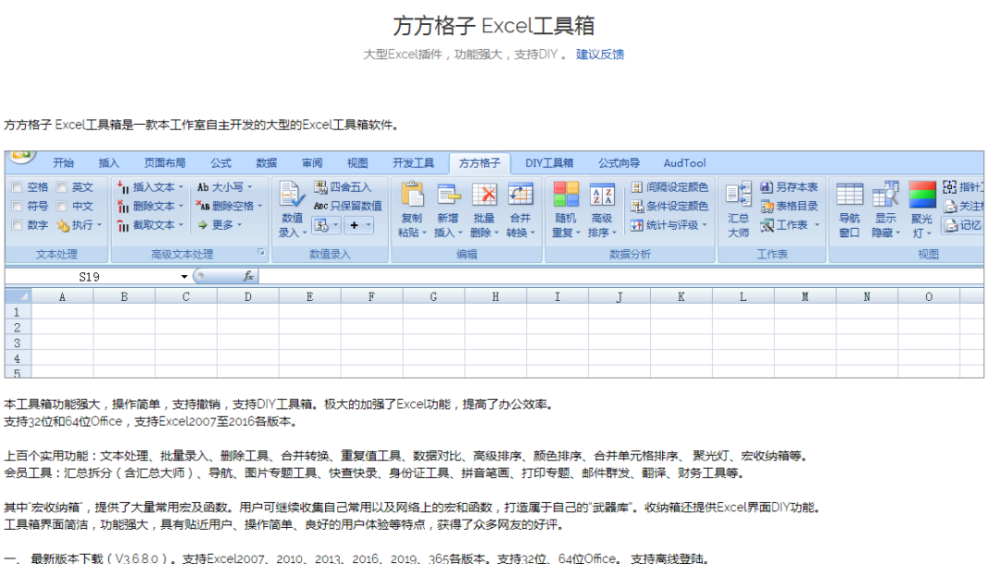Switch to the 页面布局 tab
The width and height of the screenshot is (1000, 564).
(x=165, y=163)
